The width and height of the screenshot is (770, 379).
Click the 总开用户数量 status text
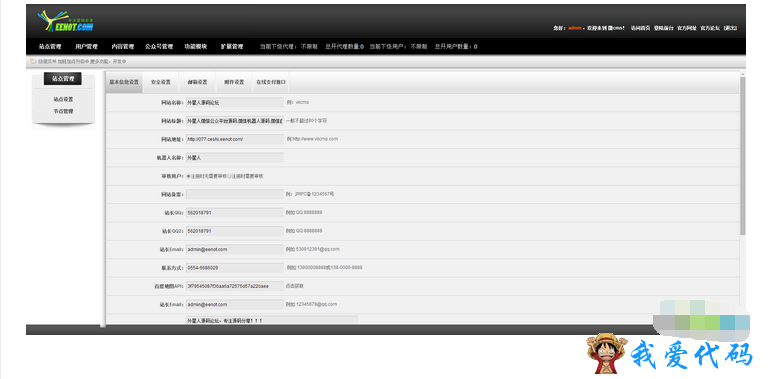coord(456,47)
